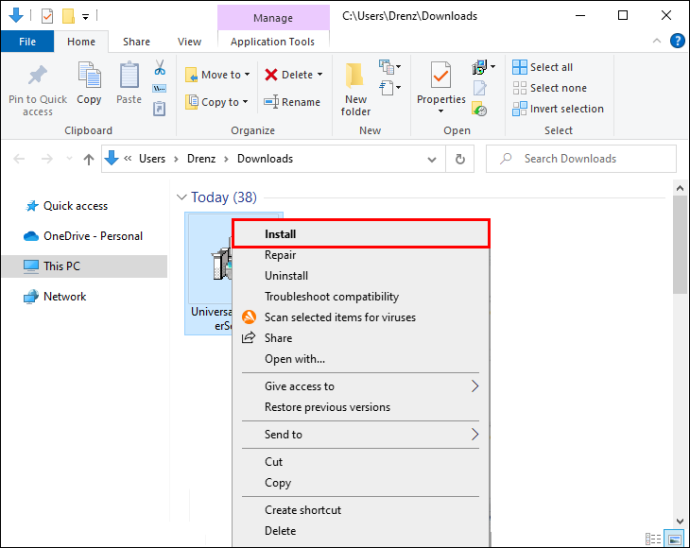Select Scan selected items for viruses
This screenshot has height=548, width=690.
tap(360, 317)
